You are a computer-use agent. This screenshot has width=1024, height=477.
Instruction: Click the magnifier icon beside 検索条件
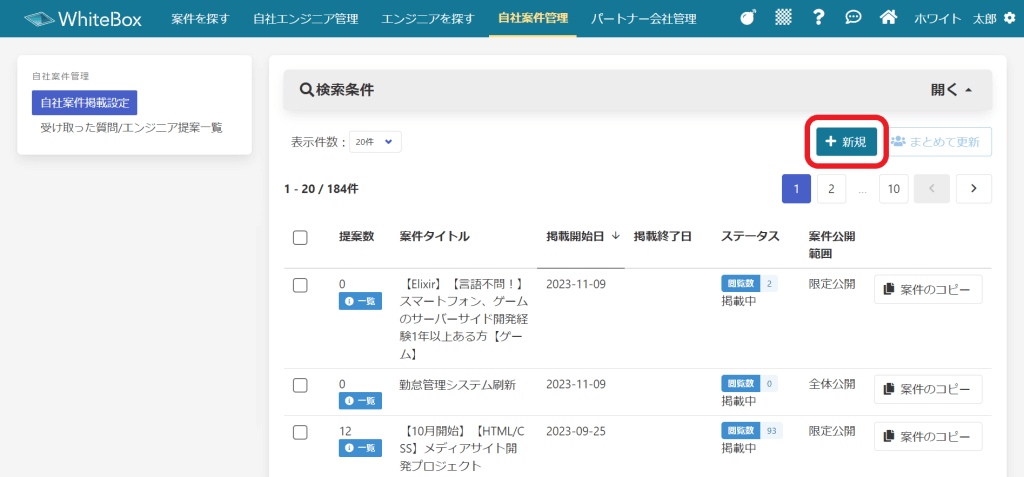pyautogui.click(x=306, y=90)
